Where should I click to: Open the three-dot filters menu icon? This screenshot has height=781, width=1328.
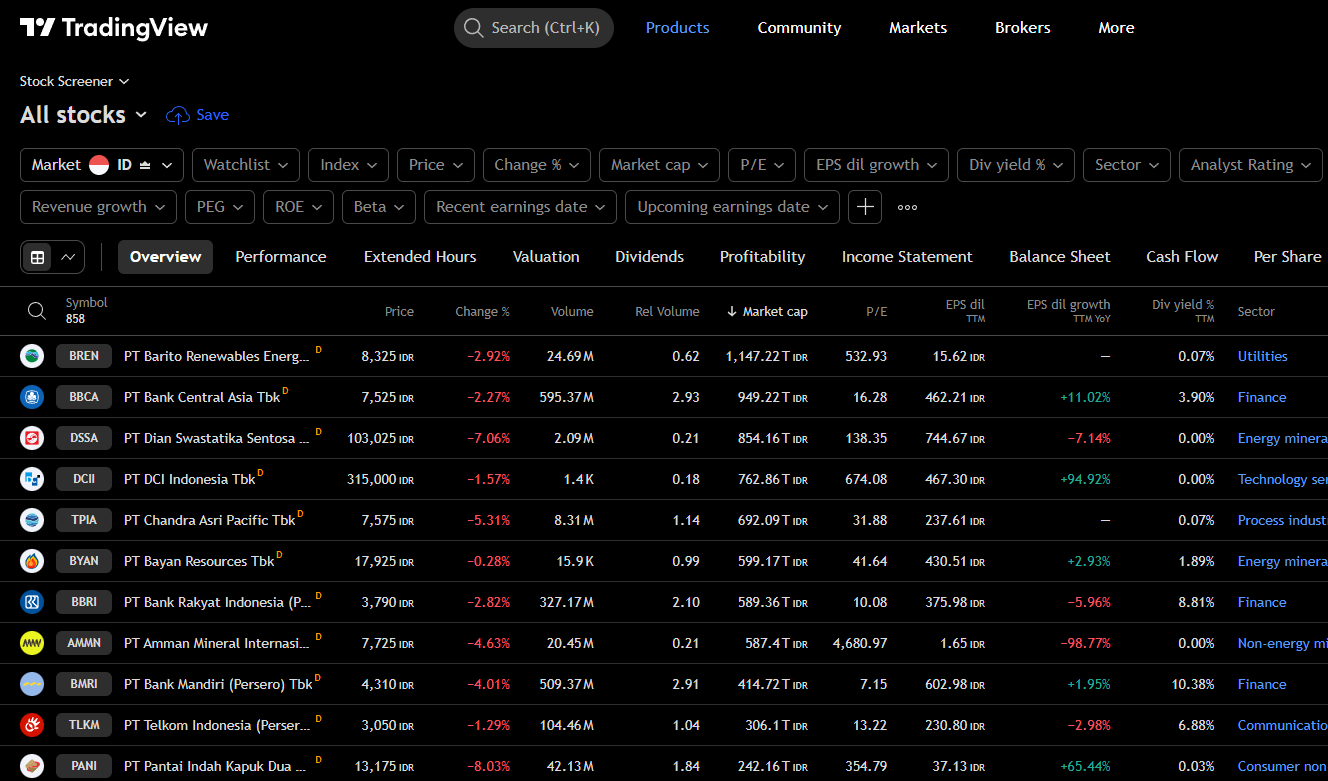tap(906, 207)
